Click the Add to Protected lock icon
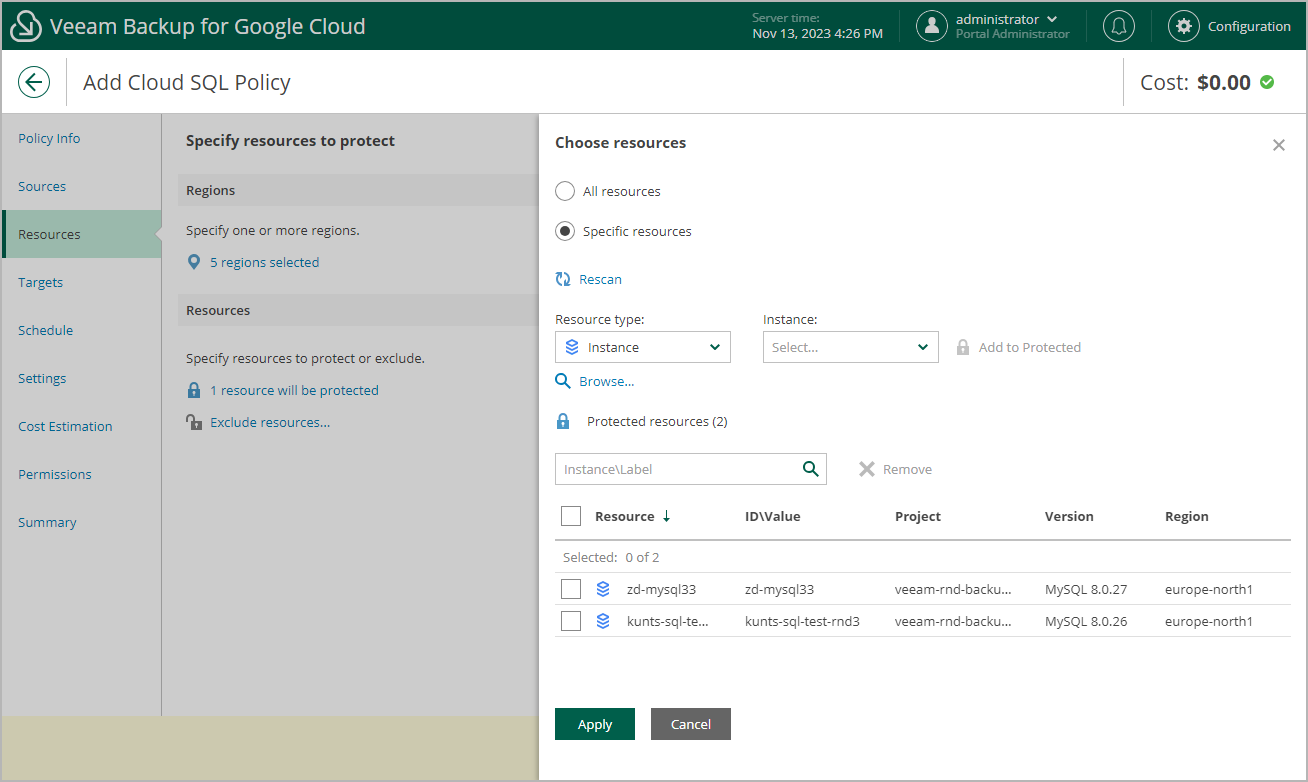The image size is (1308, 782). point(963,347)
